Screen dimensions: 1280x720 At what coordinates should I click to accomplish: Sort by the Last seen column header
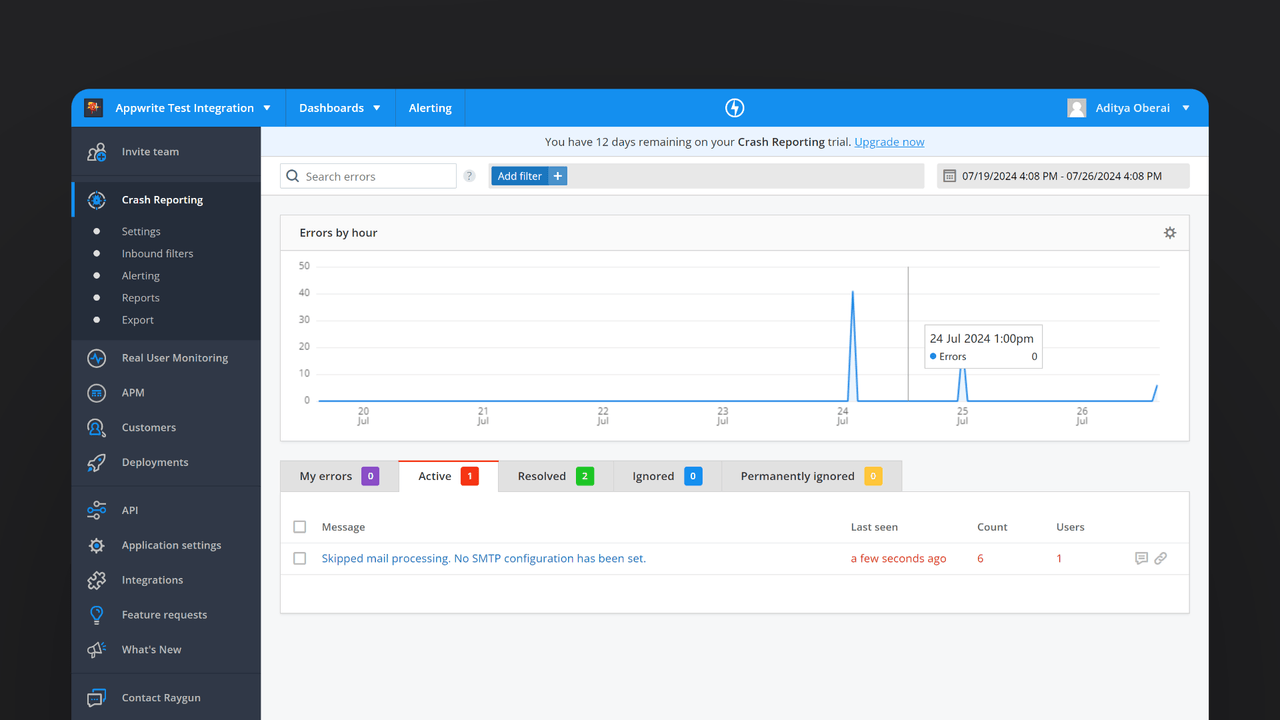click(874, 527)
